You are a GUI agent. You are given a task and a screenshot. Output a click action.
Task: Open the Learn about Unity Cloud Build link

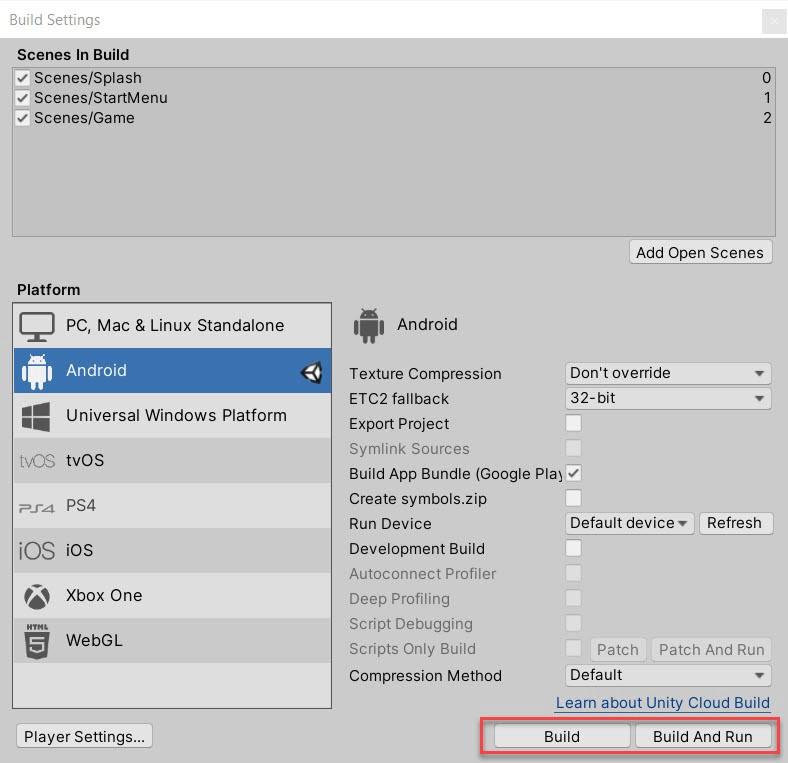(662, 702)
